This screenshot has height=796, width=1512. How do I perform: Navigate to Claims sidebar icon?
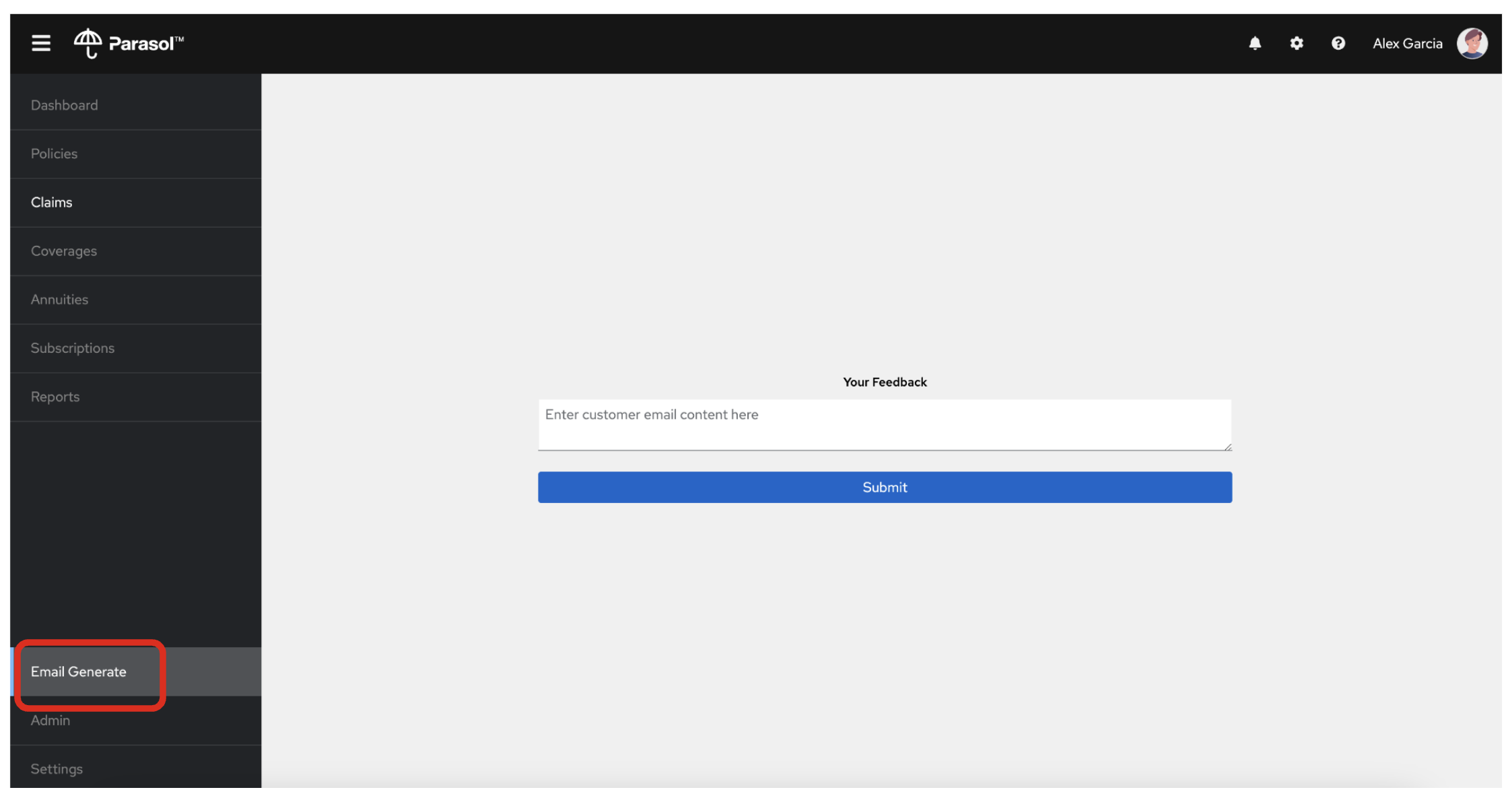[51, 202]
